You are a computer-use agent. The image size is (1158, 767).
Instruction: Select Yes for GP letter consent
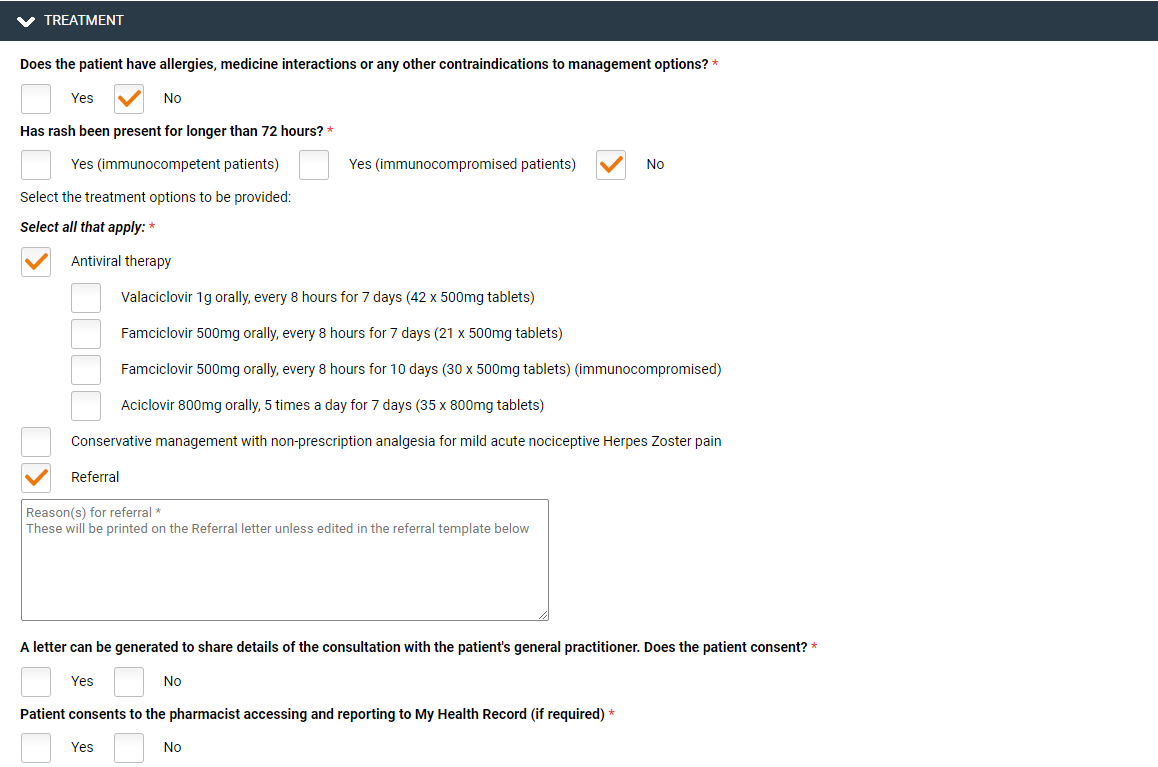click(x=36, y=681)
